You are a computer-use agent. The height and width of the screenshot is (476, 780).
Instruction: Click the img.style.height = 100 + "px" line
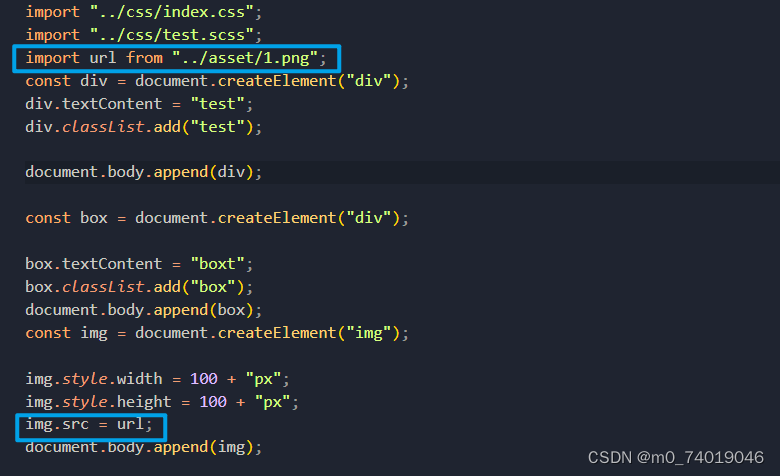pyautogui.click(x=162, y=402)
